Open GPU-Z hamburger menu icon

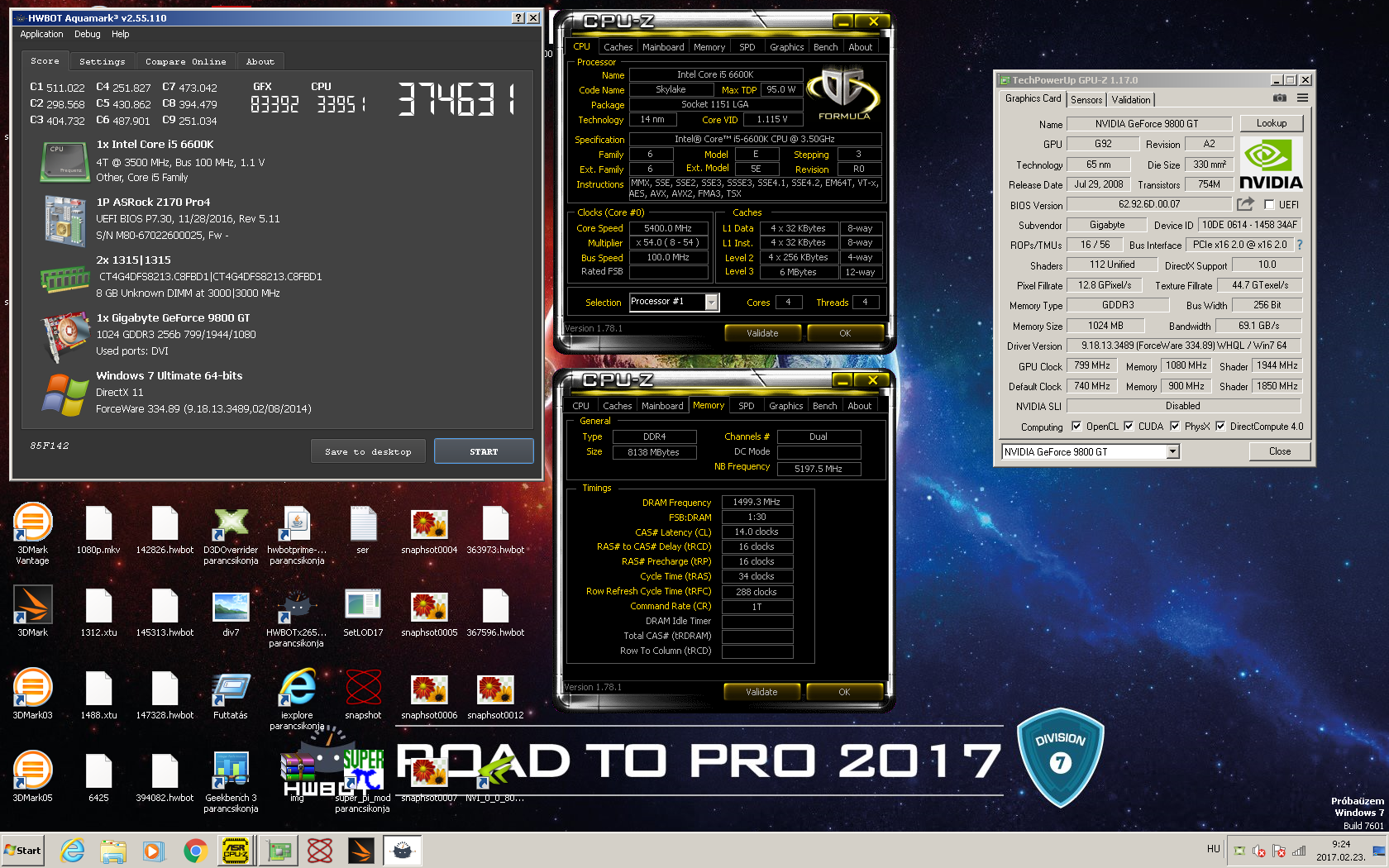click(x=1302, y=98)
